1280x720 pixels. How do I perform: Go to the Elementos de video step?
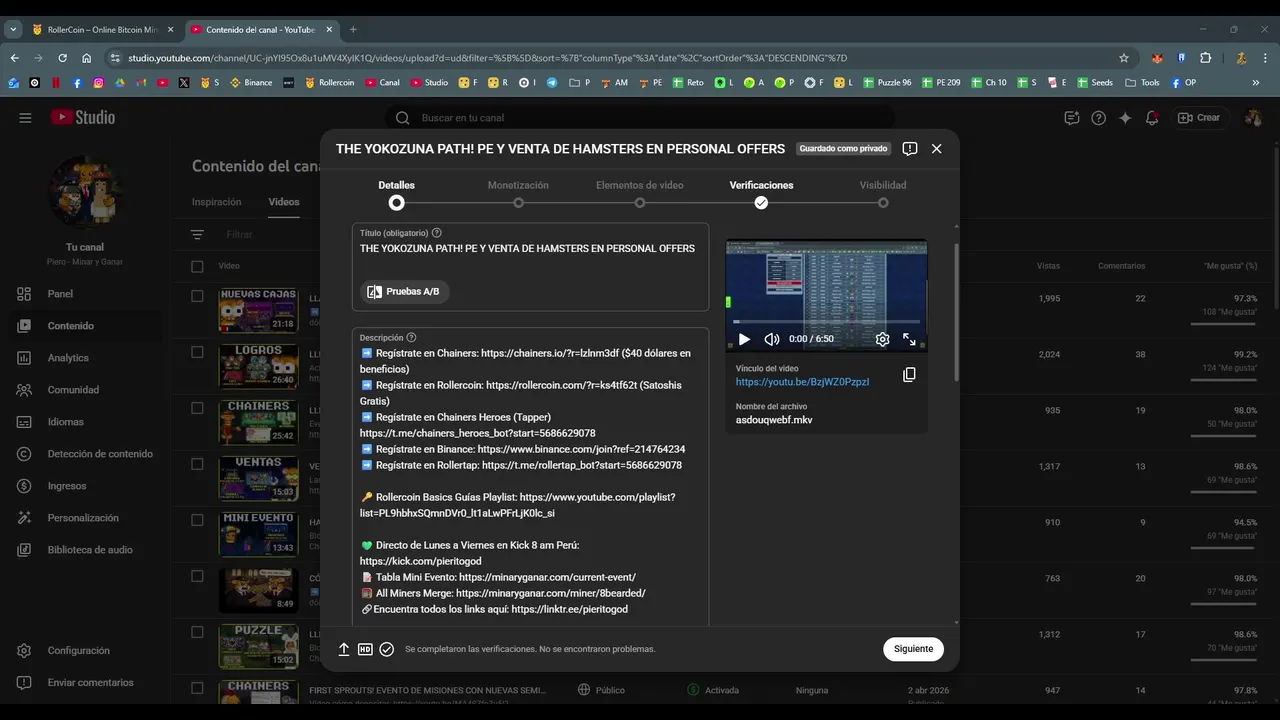pyautogui.click(x=640, y=194)
